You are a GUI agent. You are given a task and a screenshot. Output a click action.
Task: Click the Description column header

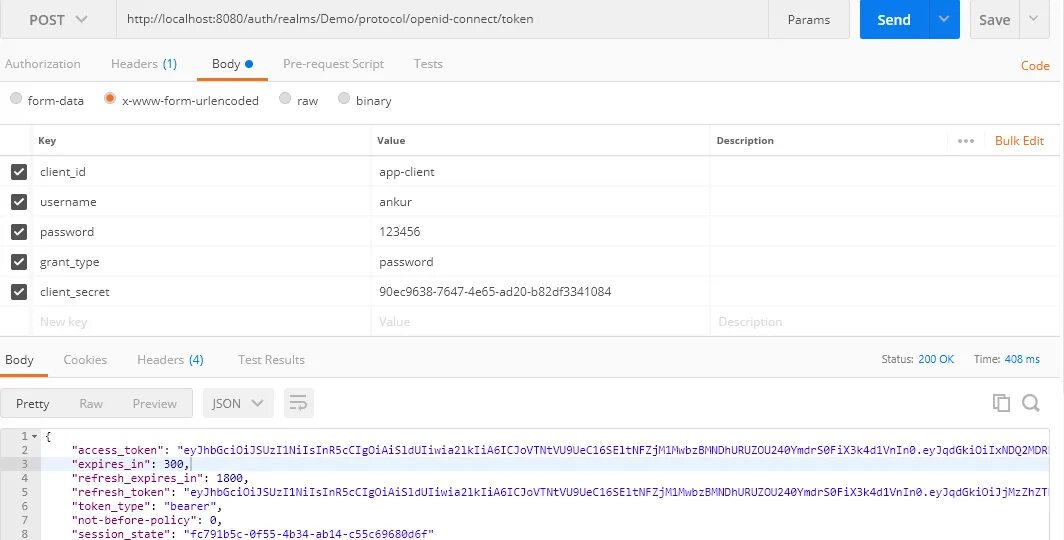(x=745, y=140)
